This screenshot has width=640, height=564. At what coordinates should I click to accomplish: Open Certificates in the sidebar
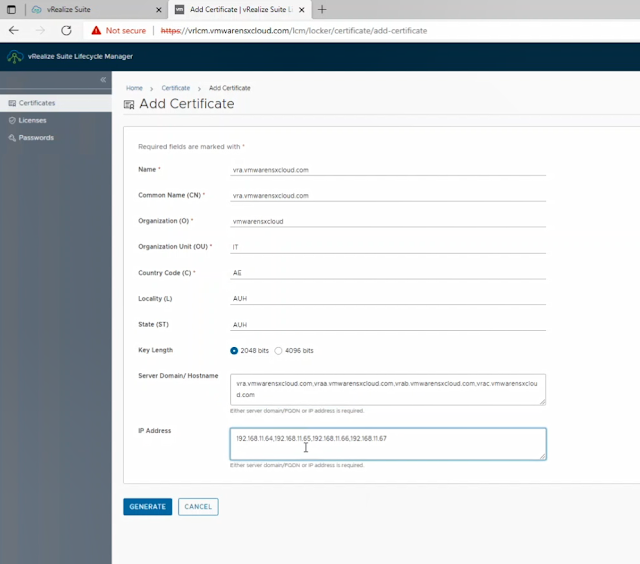tap(37, 103)
